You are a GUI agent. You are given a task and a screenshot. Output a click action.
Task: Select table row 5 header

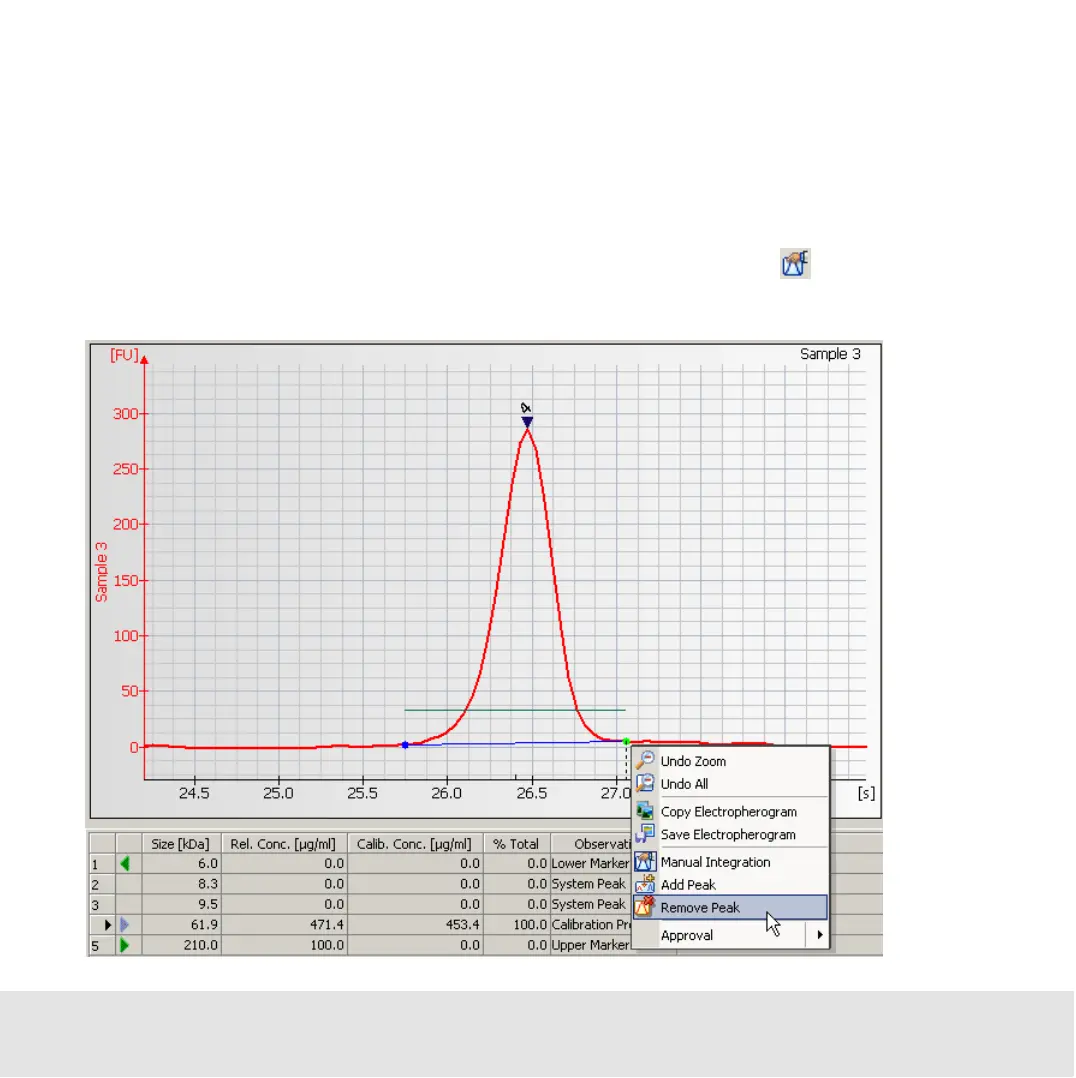(102, 945)
